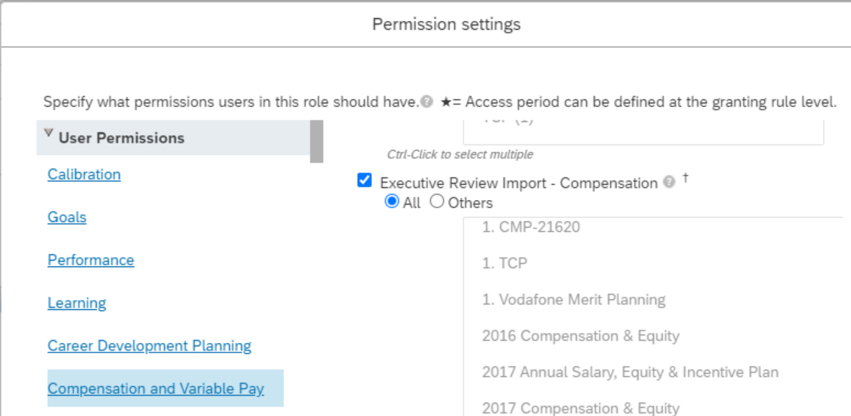Select 2017 Annual Salary, Equity & Incentive Plan
This screenshot has height=416, width=851.
[x=630, y=372]
